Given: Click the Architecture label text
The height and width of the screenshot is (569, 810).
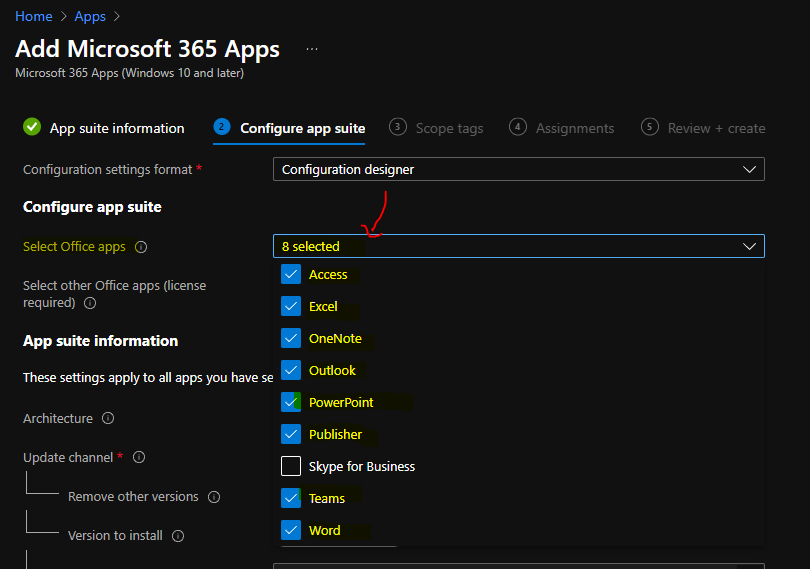Looking at the screenshot, I should click(x=58, y=419).
